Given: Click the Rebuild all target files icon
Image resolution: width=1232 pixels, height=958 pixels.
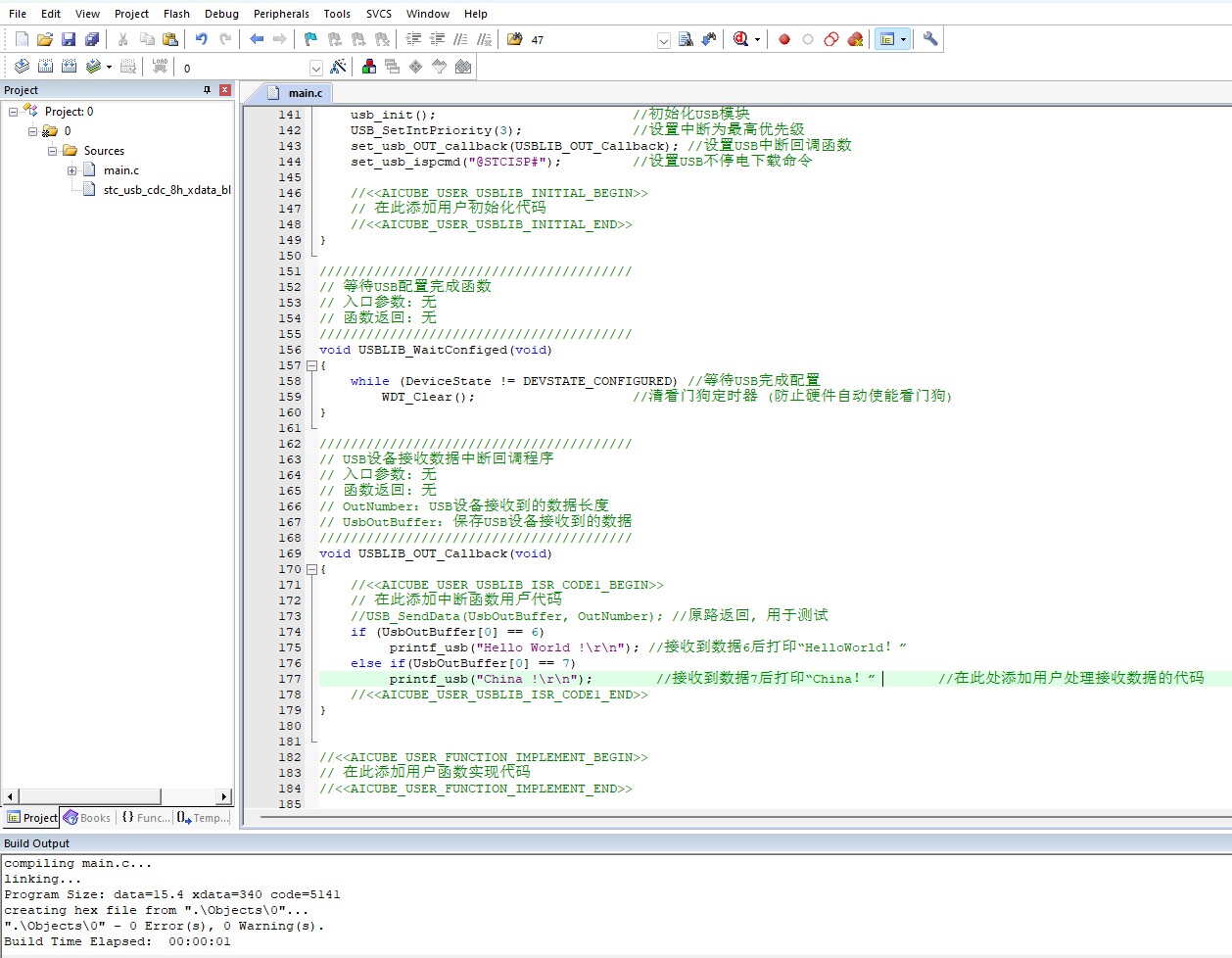Looking at the screenshot, I should pos(69,67).
